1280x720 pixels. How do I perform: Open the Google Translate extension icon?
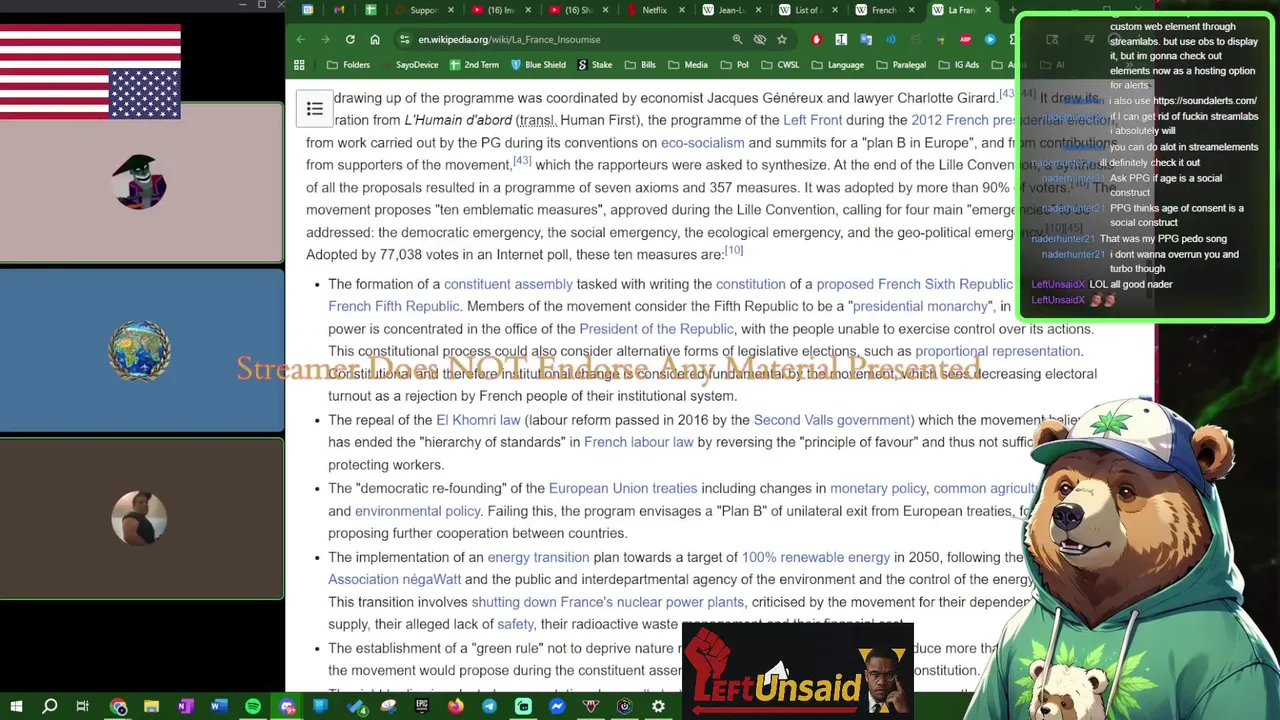[866, 39]
